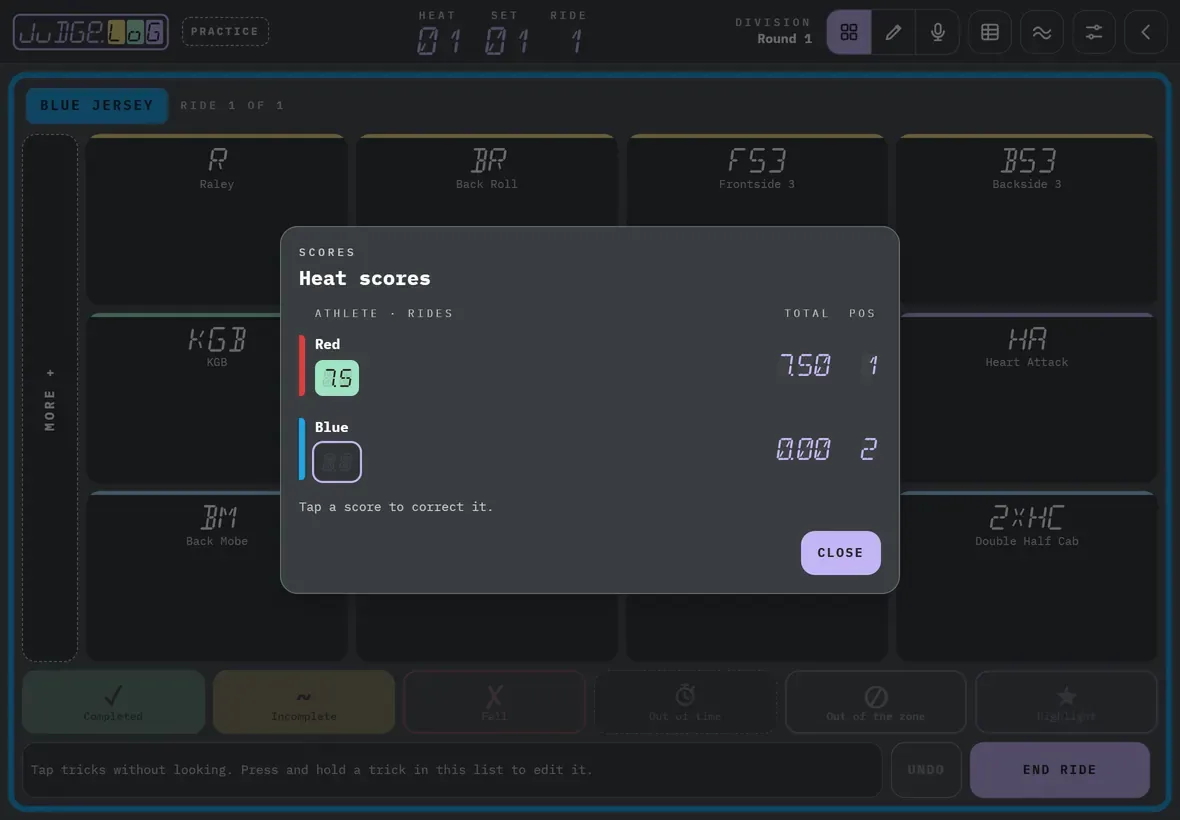This screenshot has width=1180, height=820.
Task: Click Red's total score 7.50
Action: 805,366
